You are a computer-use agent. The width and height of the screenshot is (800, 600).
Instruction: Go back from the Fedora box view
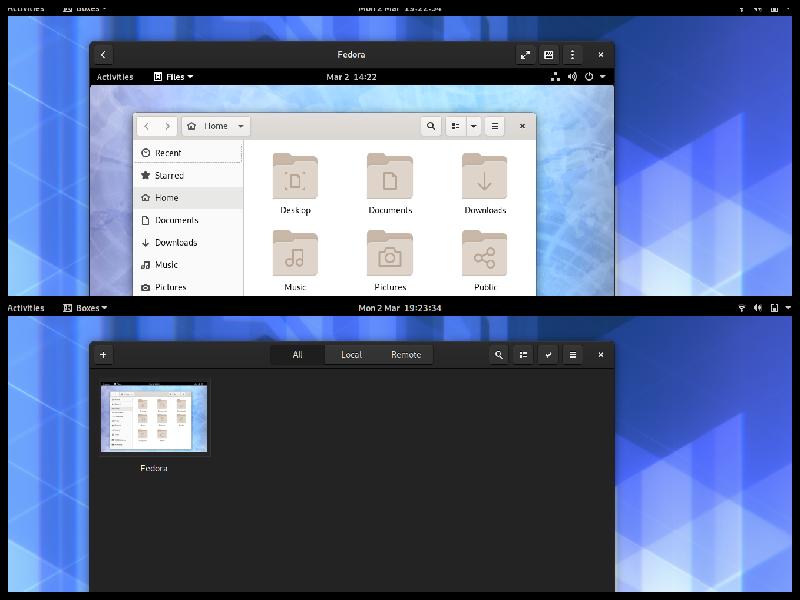[x=103, y=55]
